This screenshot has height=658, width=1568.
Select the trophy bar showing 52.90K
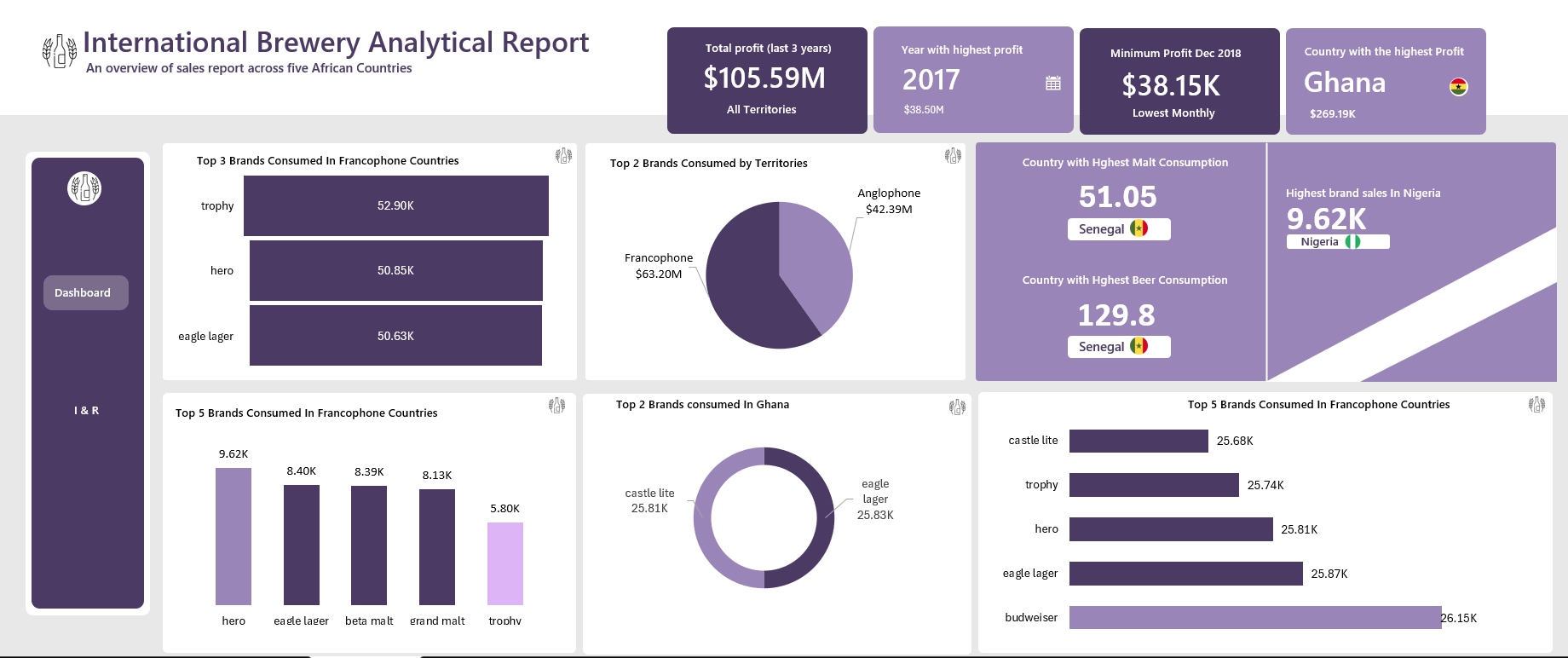pyautogui.click(x=396, y=205)
